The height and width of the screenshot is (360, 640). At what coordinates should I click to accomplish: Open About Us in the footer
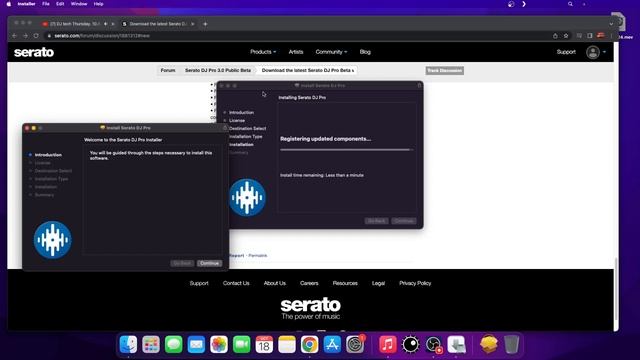coord(275,283)
